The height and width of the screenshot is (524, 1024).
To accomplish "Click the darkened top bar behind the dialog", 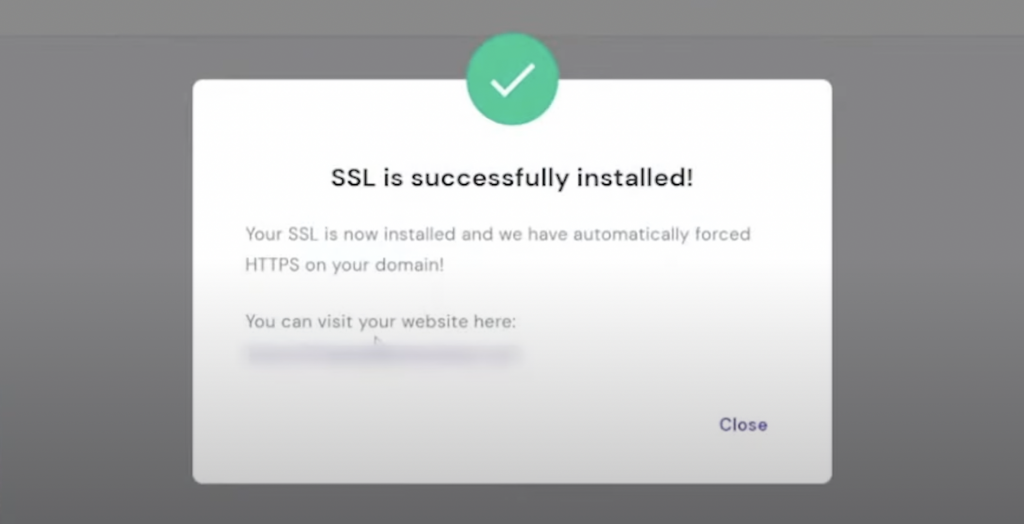I will point(512,17).
